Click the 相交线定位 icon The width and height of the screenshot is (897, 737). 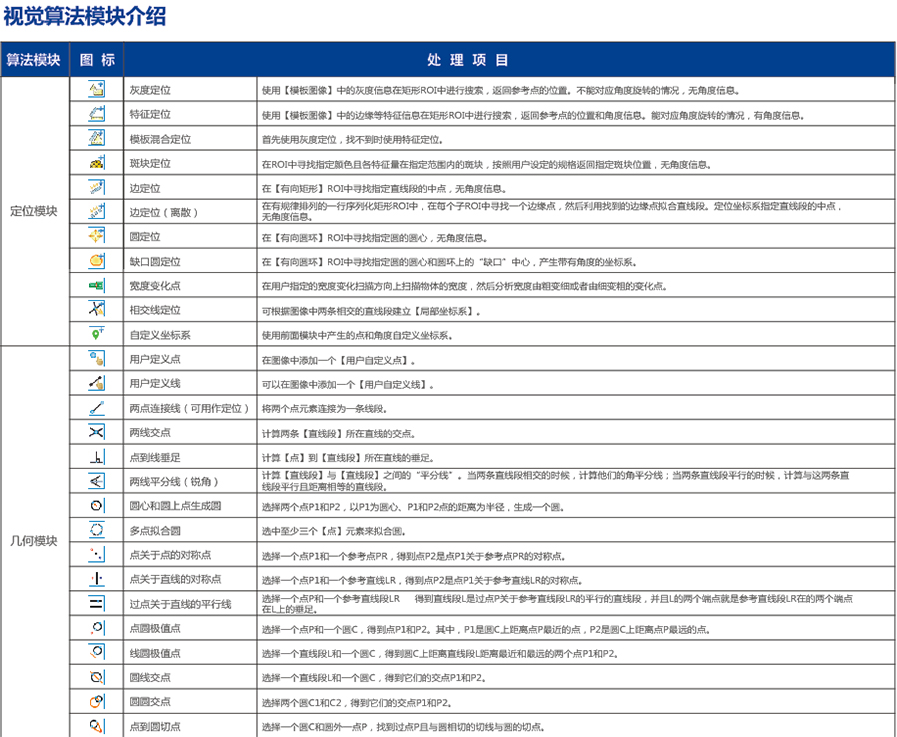[97, 310]
